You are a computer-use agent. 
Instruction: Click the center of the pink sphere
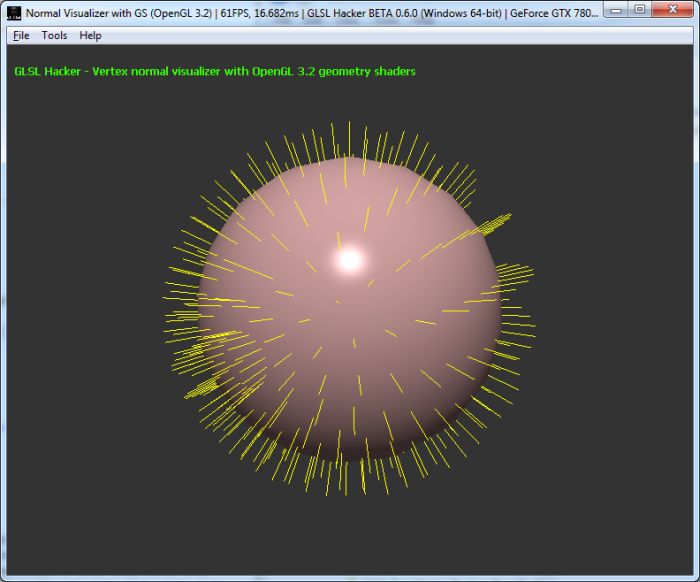(348, 310)
